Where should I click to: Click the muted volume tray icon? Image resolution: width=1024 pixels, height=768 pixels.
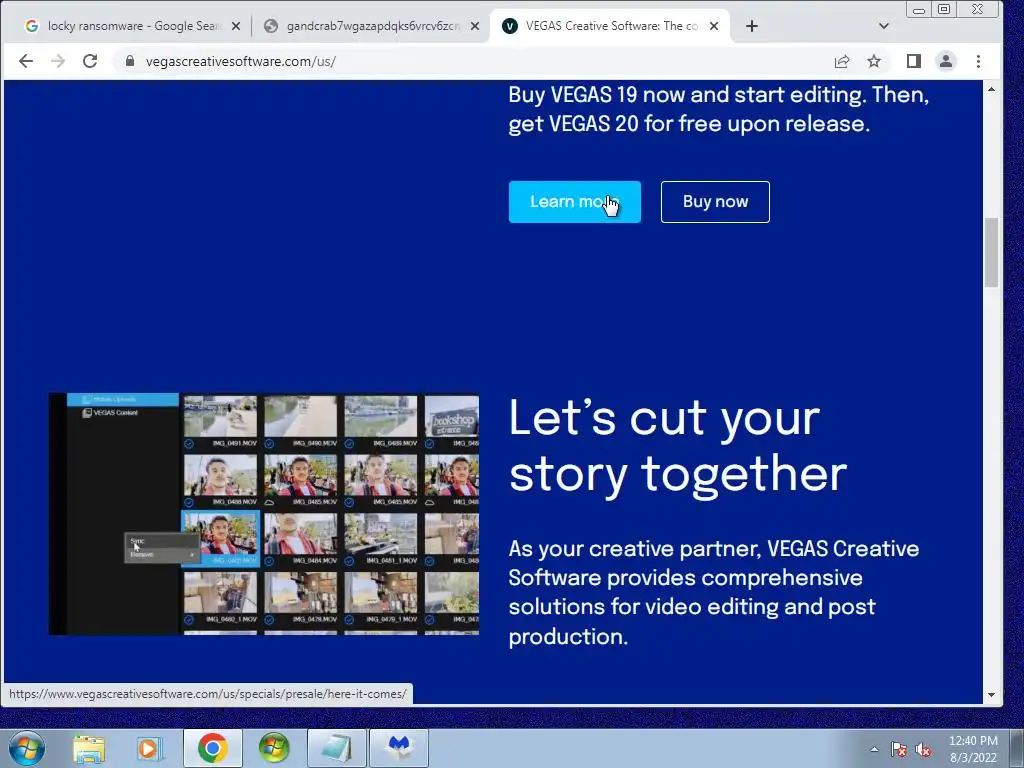(x=923, y=750)
